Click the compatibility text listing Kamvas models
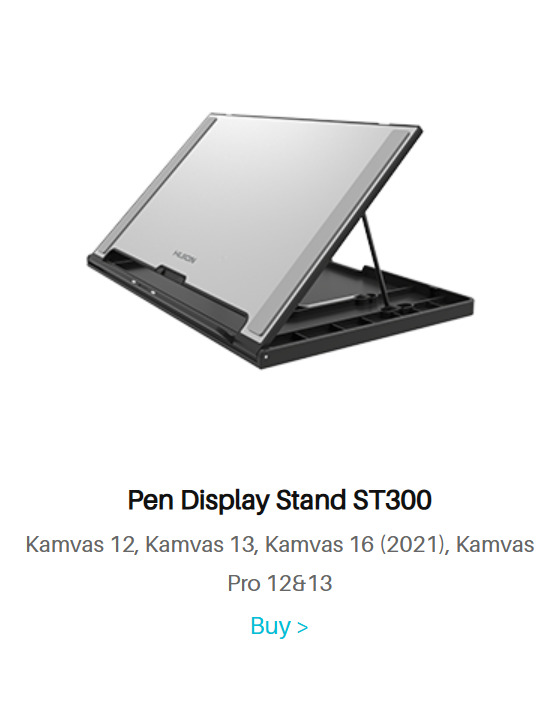 [x=280, y=564]
